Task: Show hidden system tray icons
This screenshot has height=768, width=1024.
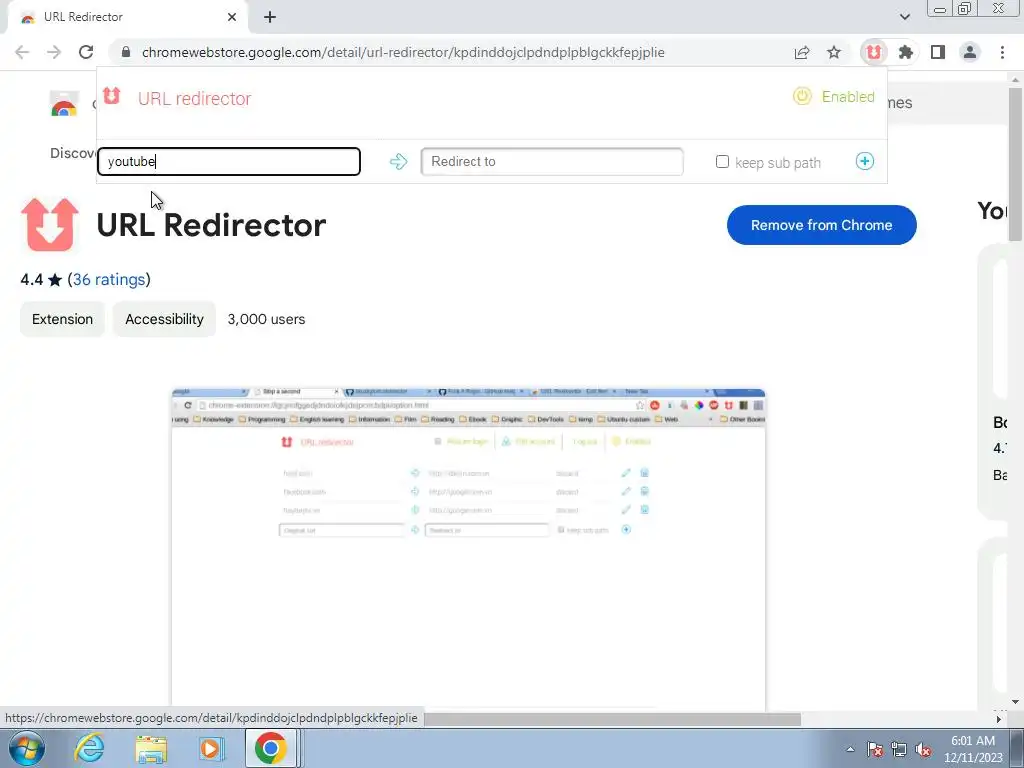Action: (850, 749)
